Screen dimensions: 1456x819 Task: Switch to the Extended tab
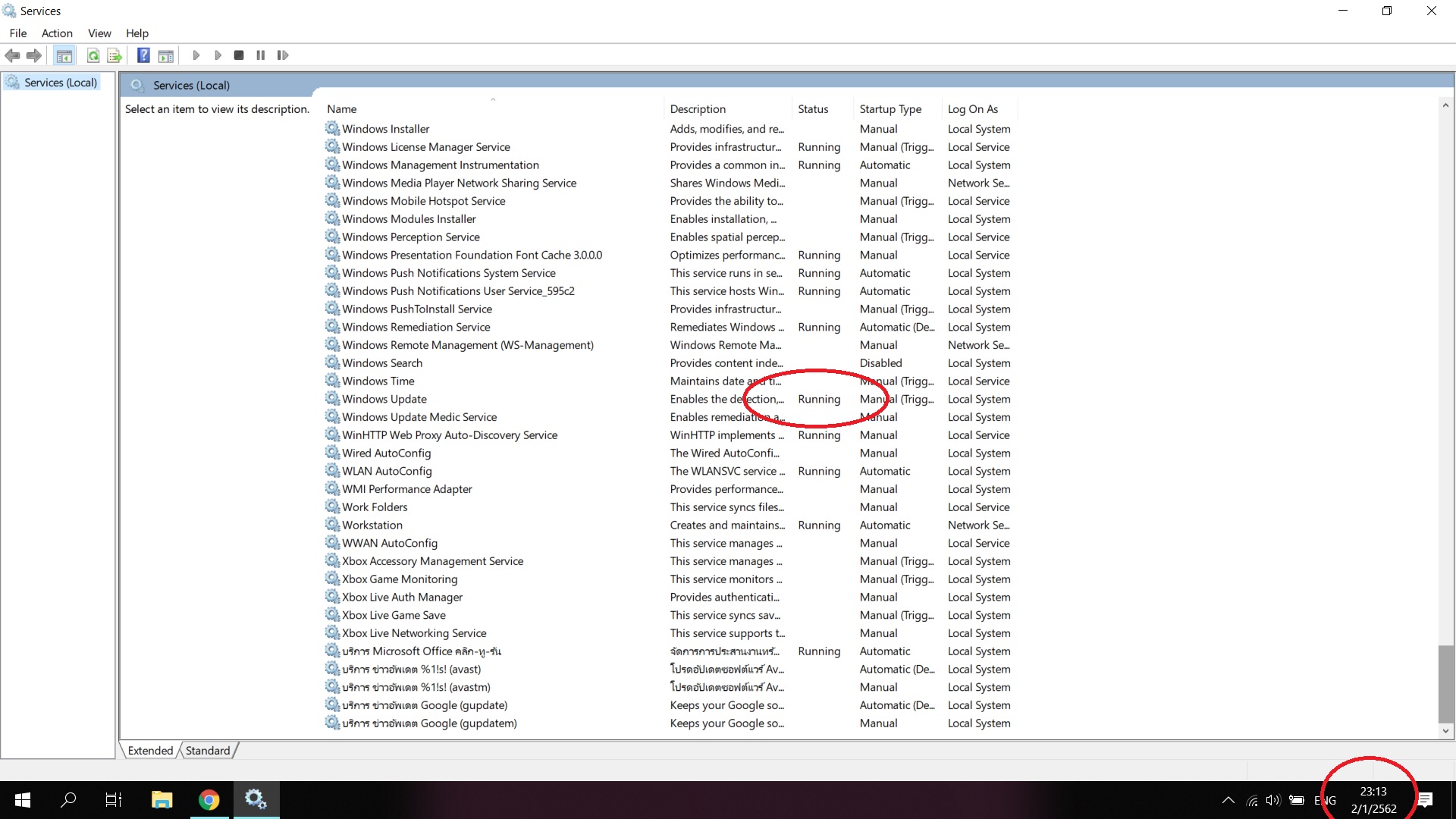tap(150, 751)
